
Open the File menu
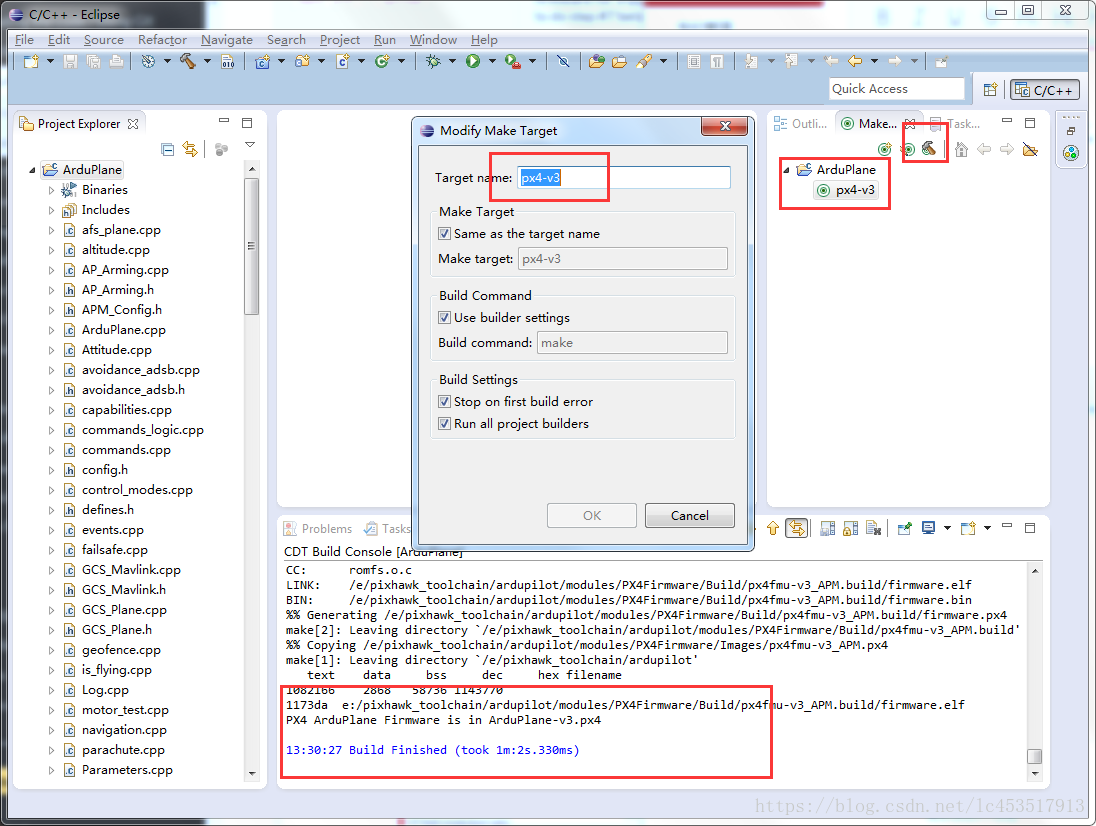click(x=24, y=40)
